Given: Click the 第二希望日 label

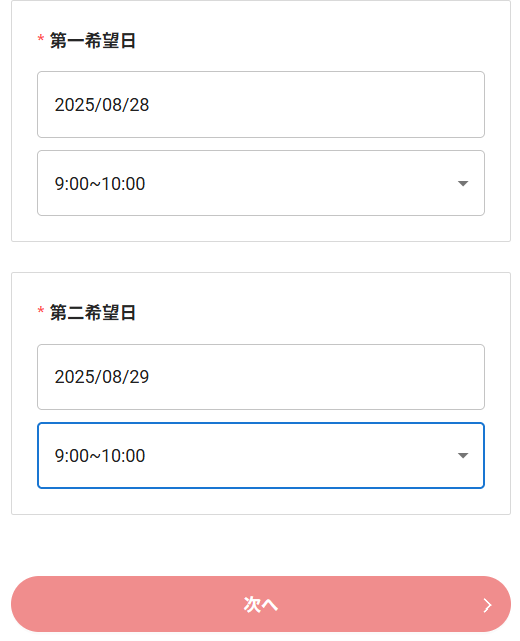Looking at the screenshot, I should pos(93,313).
